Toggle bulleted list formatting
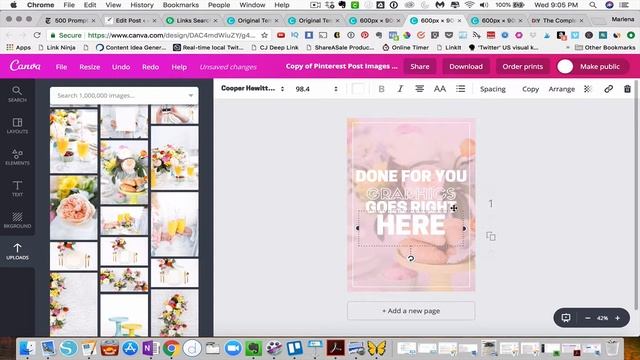Viewport: 640px width, 360px height. click(460, 89)
